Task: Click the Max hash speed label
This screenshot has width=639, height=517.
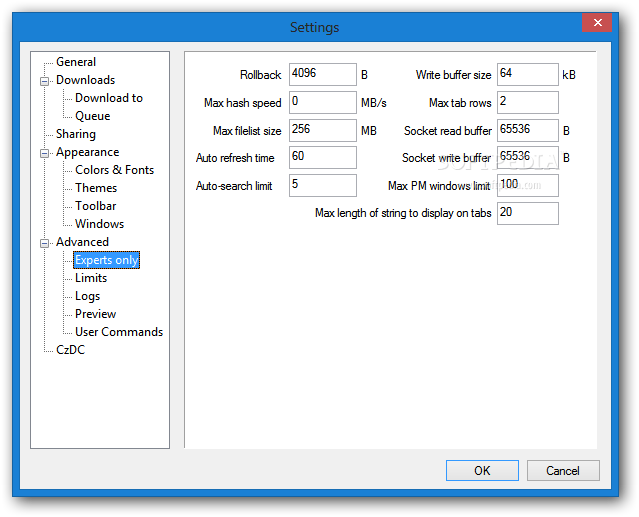Action: tap(242, 103)
